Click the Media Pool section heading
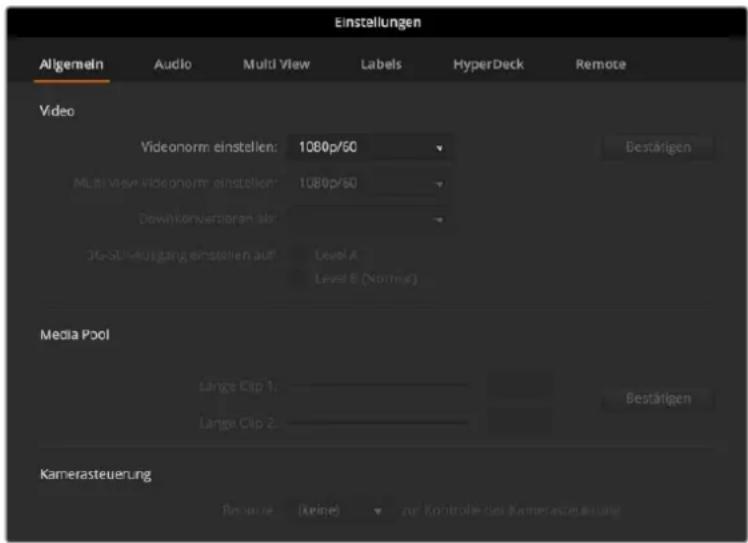This screenshot has height=543, width=748. [75, 334]
